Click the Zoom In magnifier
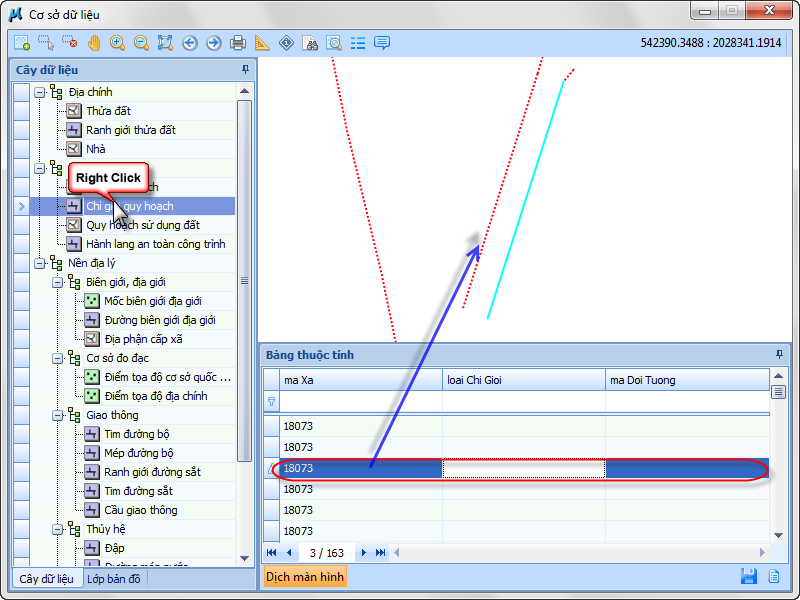Screen dimensions: 800x600 pyautogui.click(x=118, y=43)
